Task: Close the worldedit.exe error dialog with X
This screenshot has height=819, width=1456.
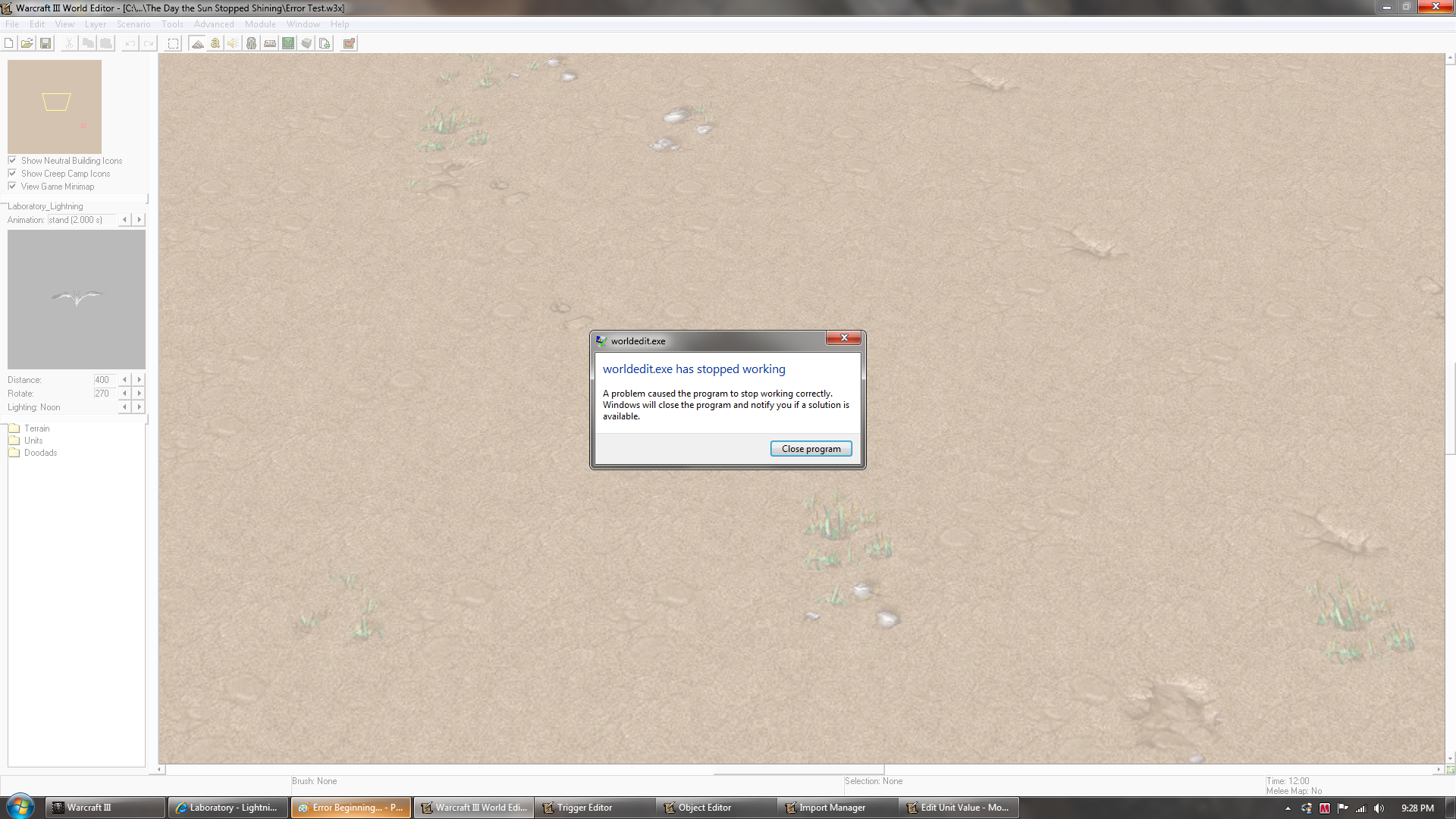Action: [843, 338]
